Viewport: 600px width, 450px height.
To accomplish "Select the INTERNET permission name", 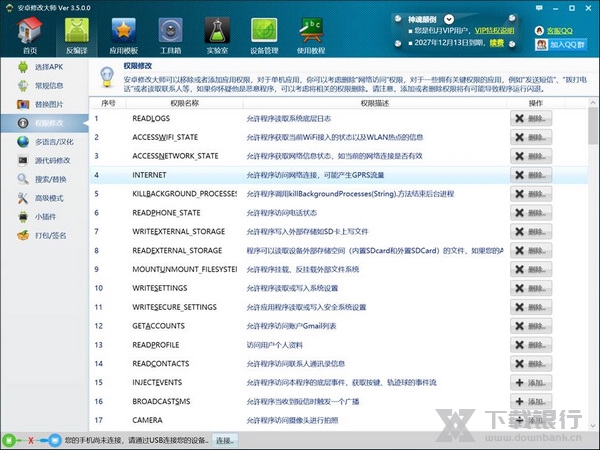I will point(149,175).
